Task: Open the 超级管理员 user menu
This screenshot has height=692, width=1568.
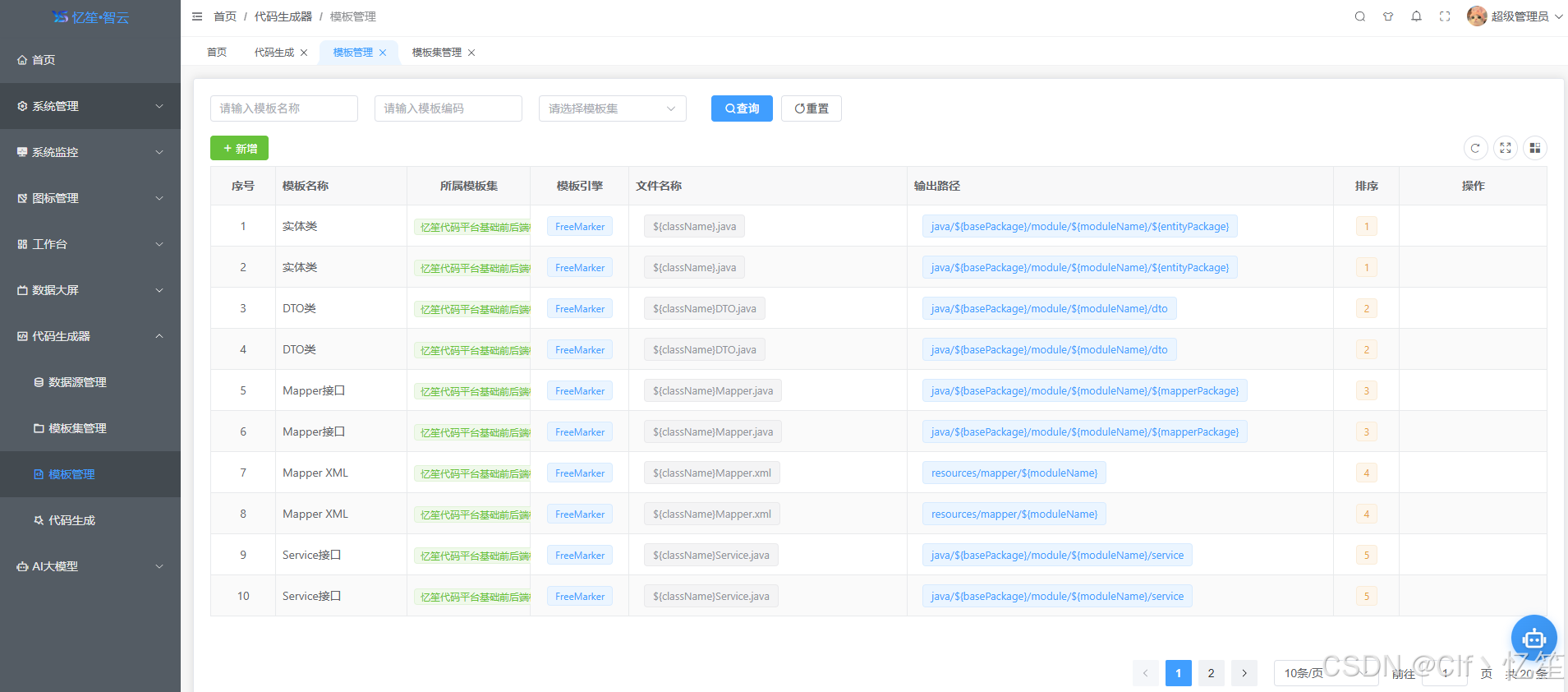Action: pos(1515,16)
